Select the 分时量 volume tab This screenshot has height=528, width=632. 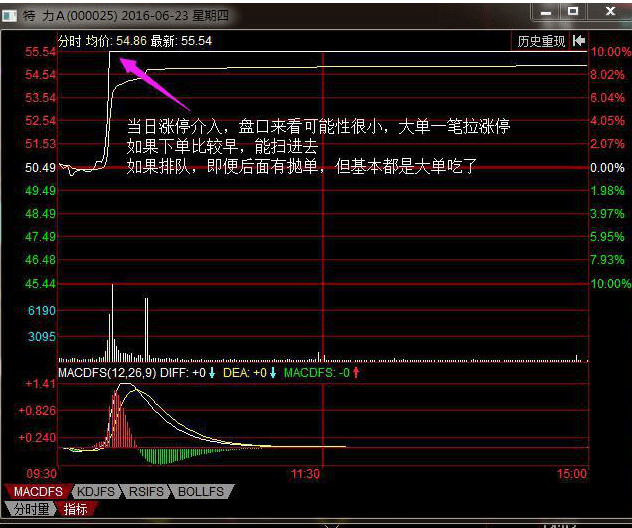tap(31, 509)
